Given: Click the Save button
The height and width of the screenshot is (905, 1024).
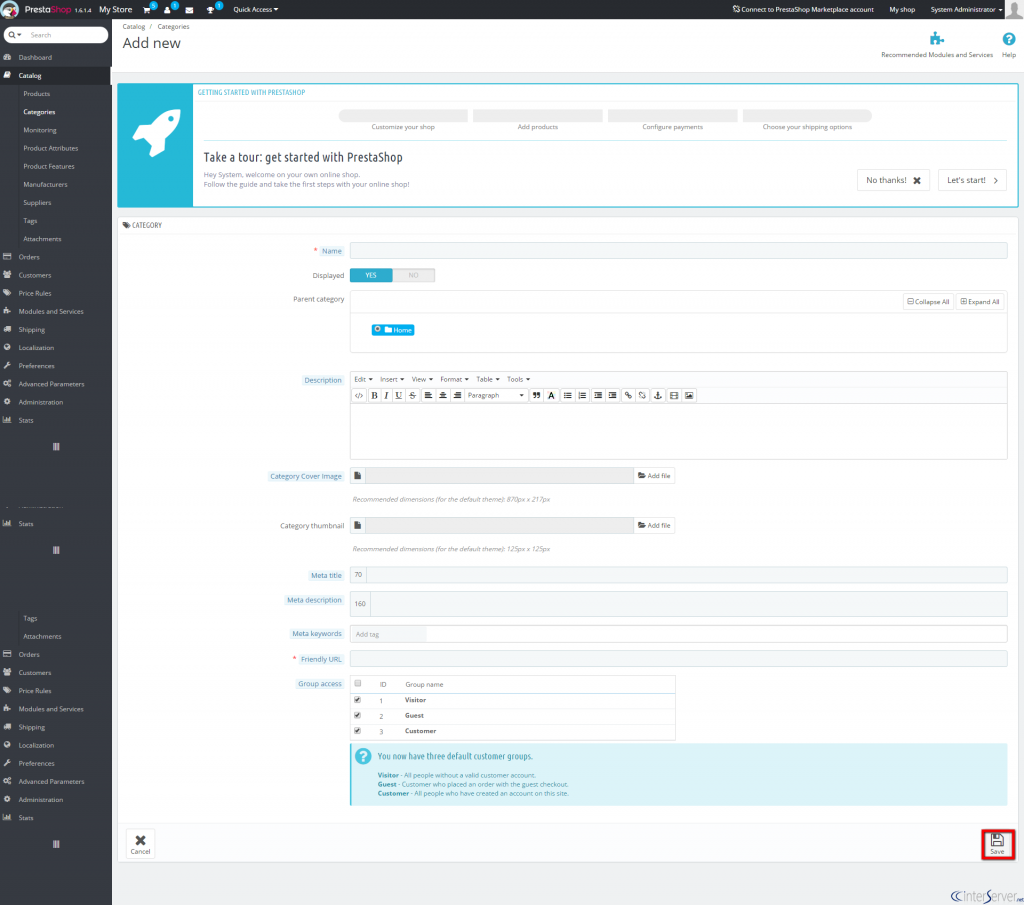Looking at the screenshot, I should (997, 844).
